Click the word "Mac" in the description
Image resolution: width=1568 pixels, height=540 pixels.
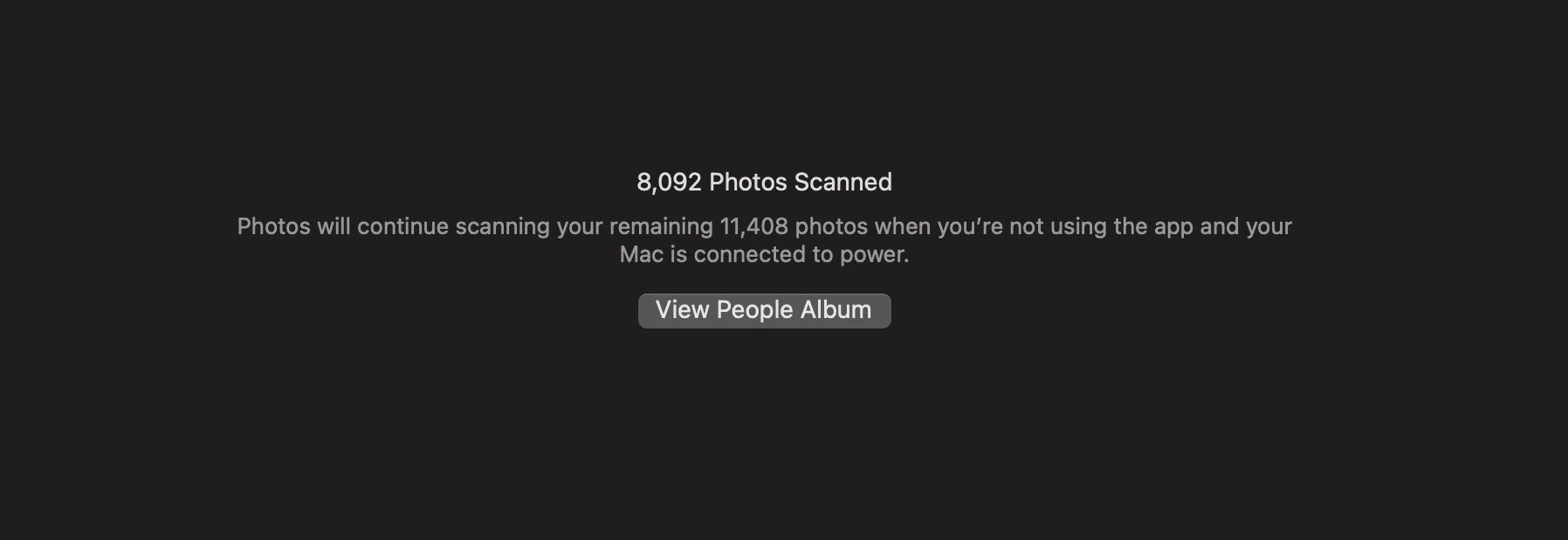pyautogui.click(x=641, y=254)
